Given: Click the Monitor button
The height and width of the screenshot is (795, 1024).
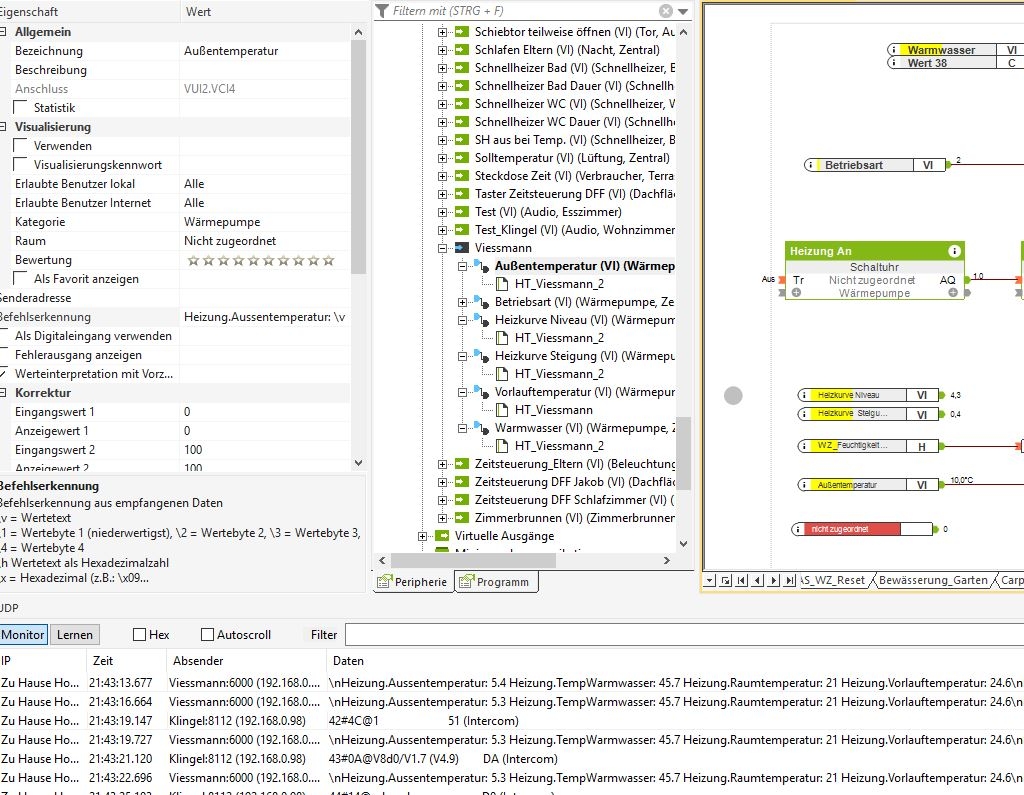Looking at the screenshot, I should coord(23,634).
